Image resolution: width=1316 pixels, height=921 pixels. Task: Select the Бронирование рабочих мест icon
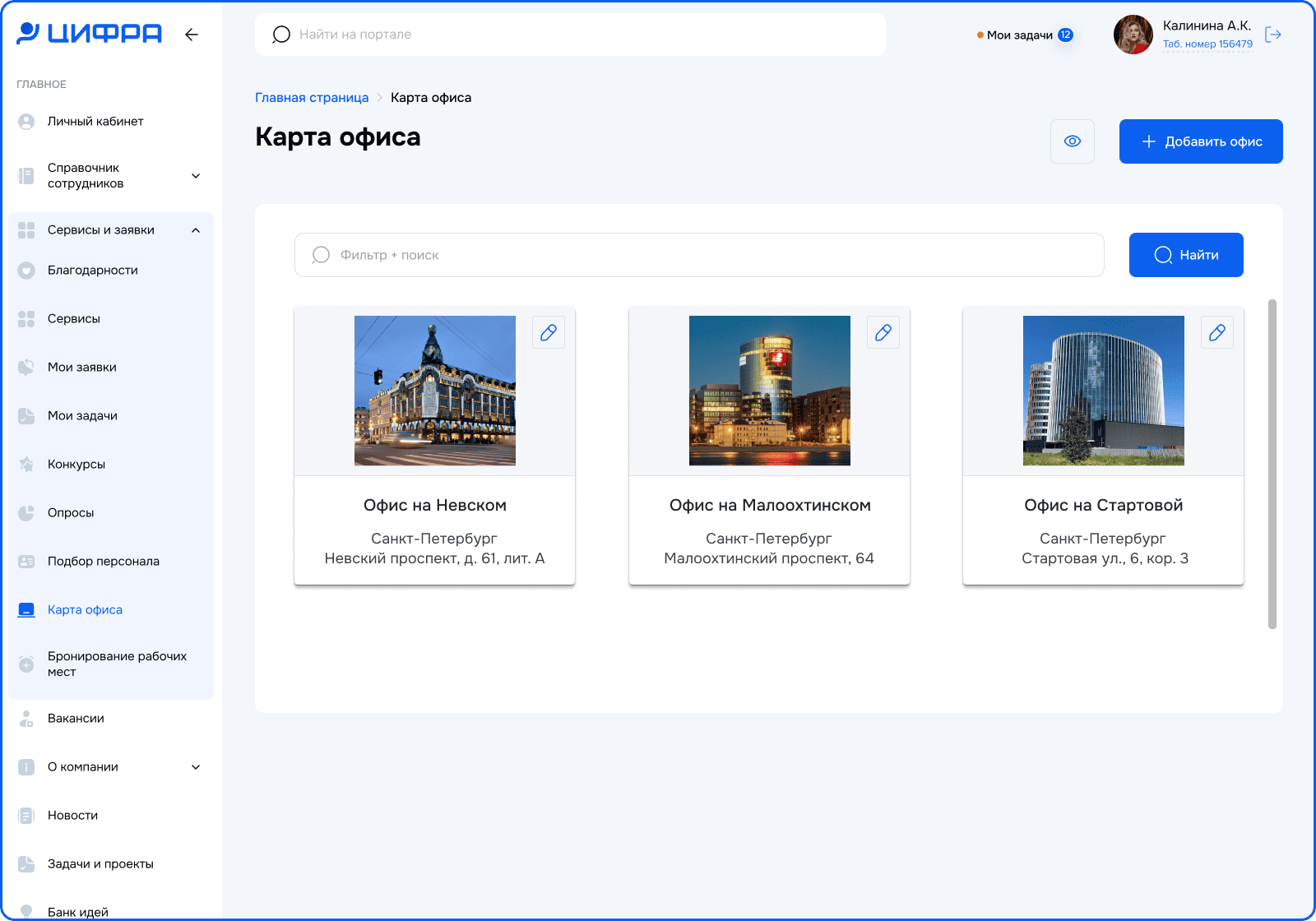point(26,664)
